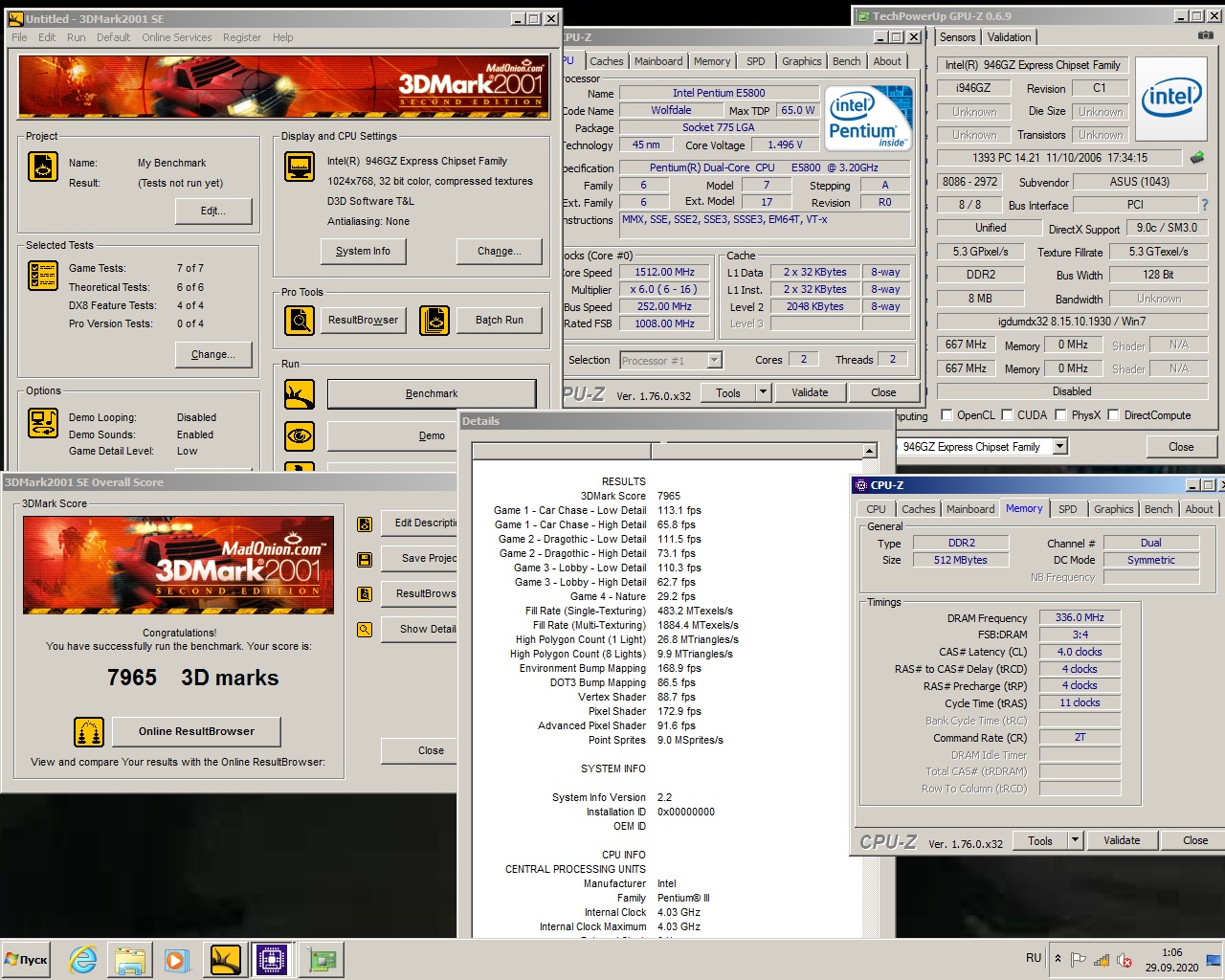This screenshot has width=1225, height=980.
Task: Click the question mark next to Bus Interface
Action: click(1204, 205)
